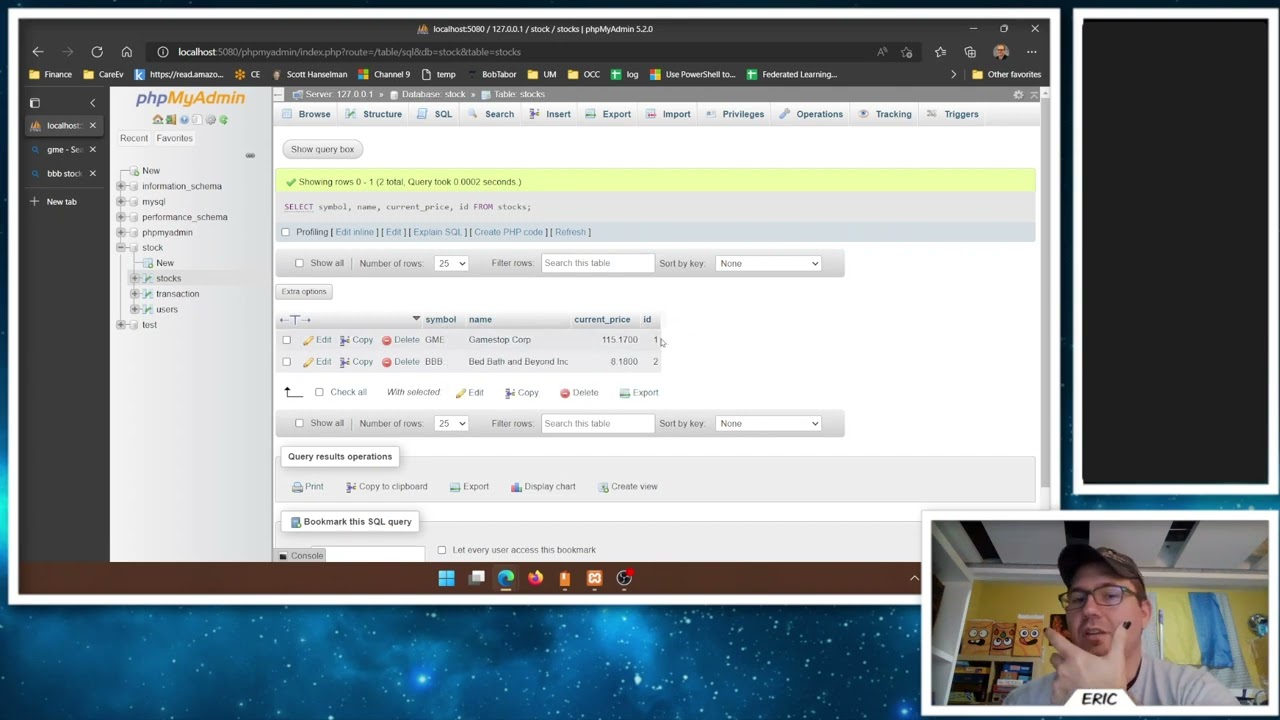The image size is (1280, 720).
Task: Click Edit inline link
Action: (354, 232)
